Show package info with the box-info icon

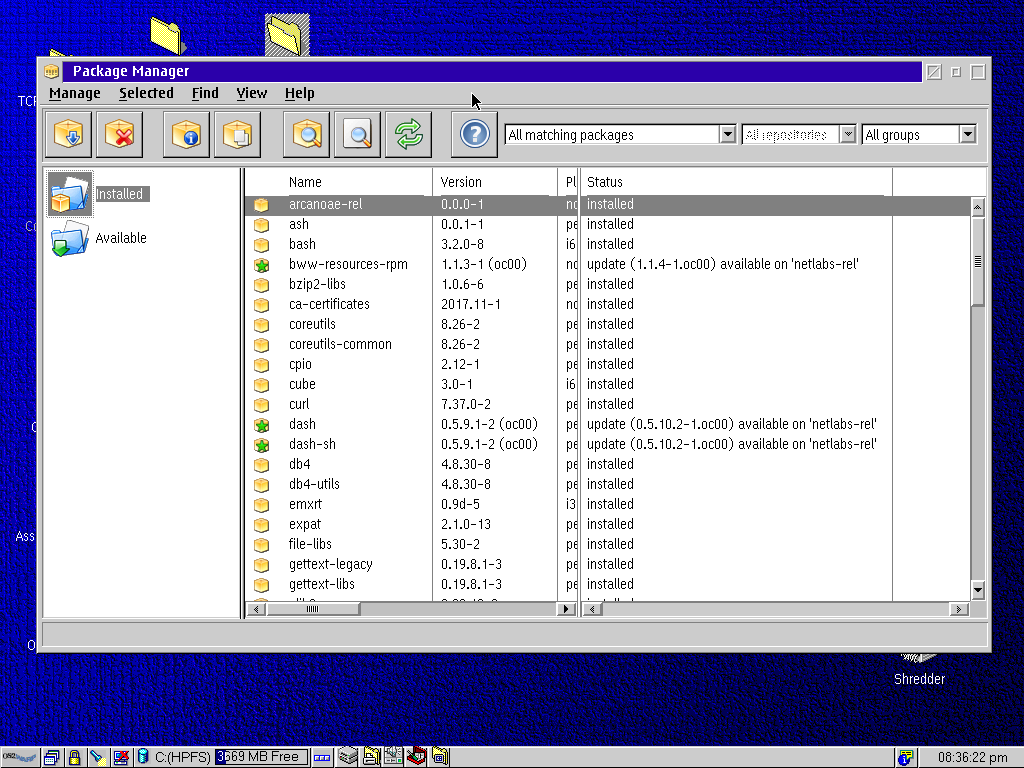(186, 135)
